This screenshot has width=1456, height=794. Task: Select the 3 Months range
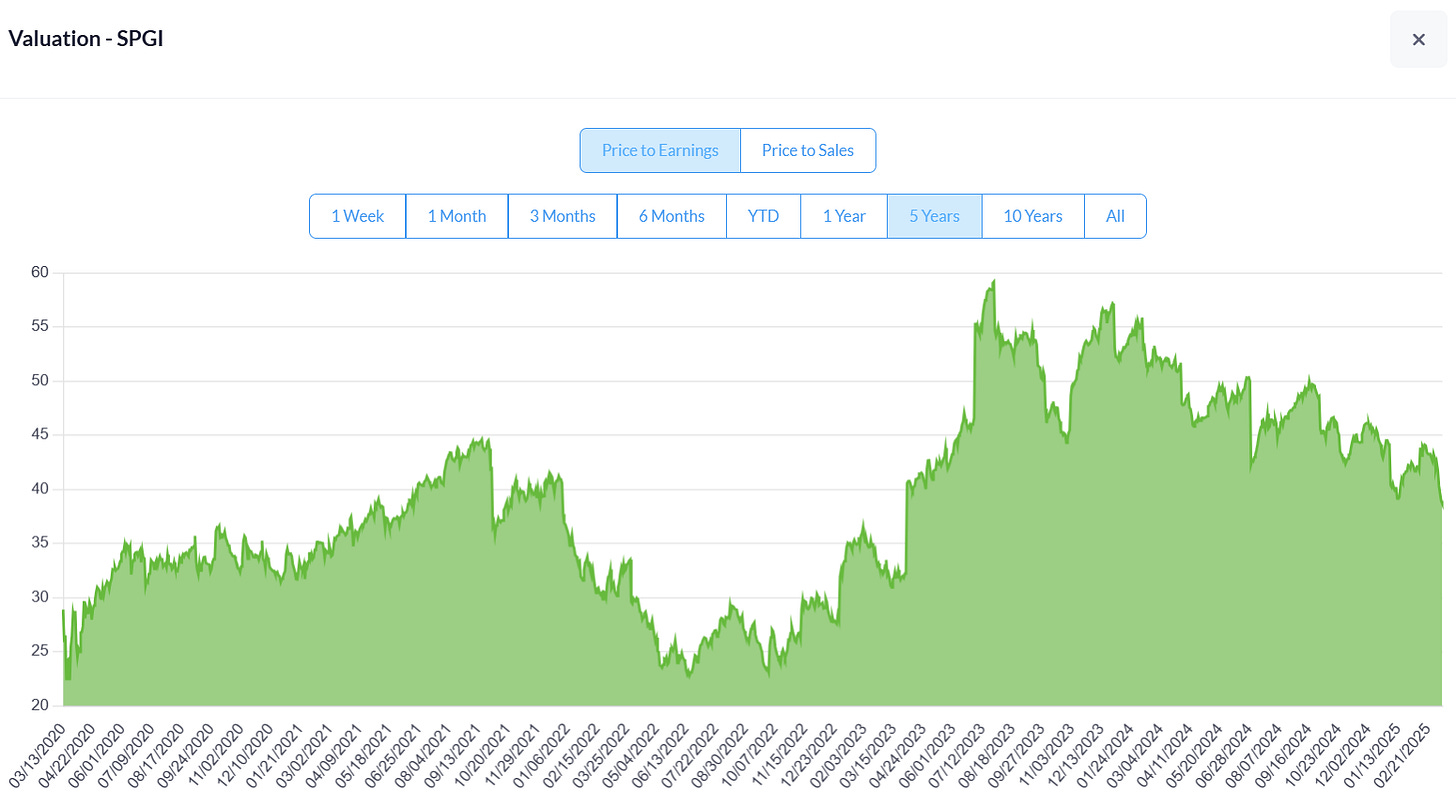(562, 216)
